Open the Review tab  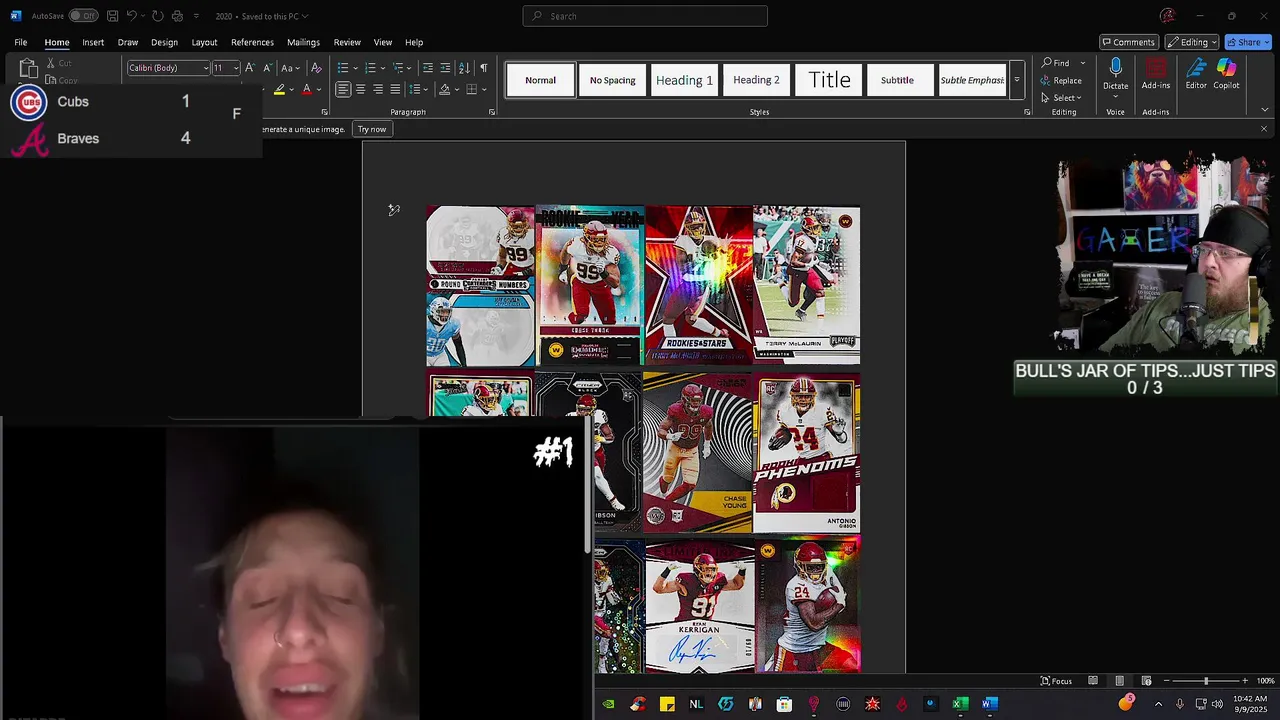(x=347, y=42)
